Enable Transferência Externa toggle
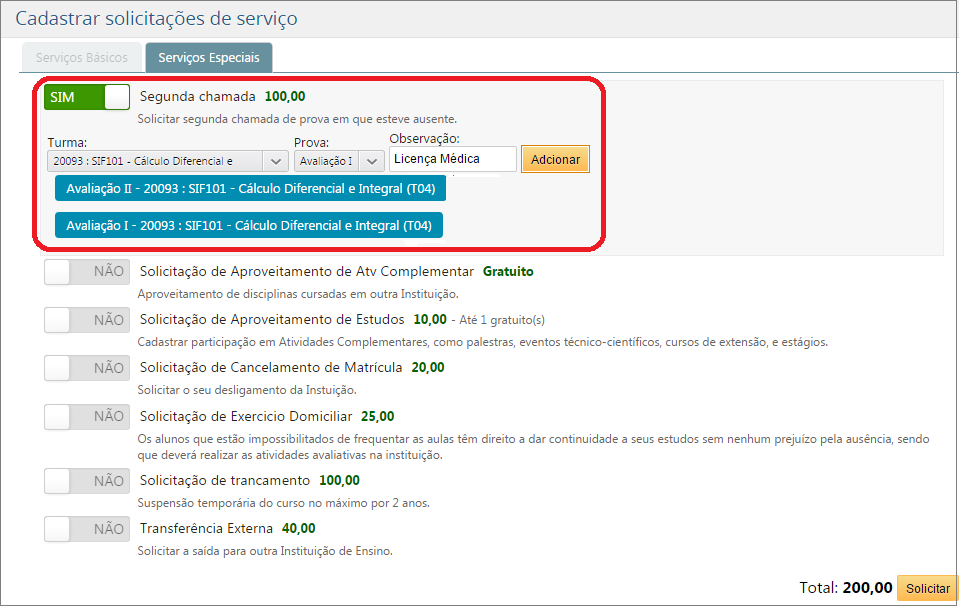 85,528
